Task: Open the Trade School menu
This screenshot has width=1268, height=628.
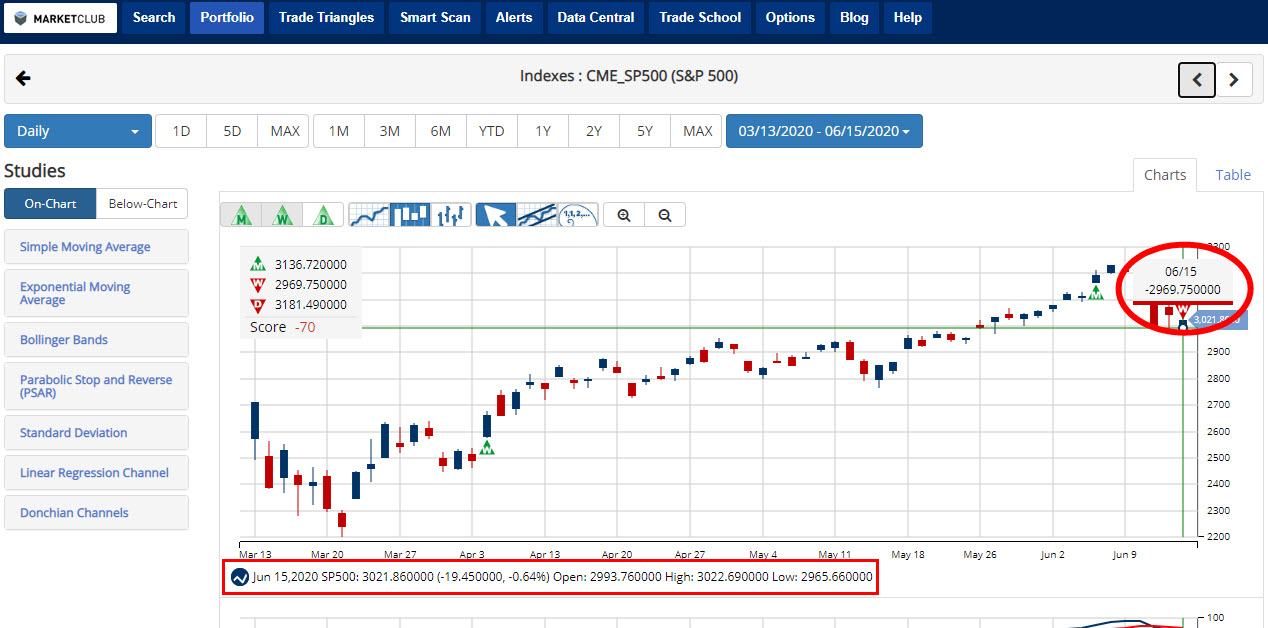Action: click(x=700, y=18)
